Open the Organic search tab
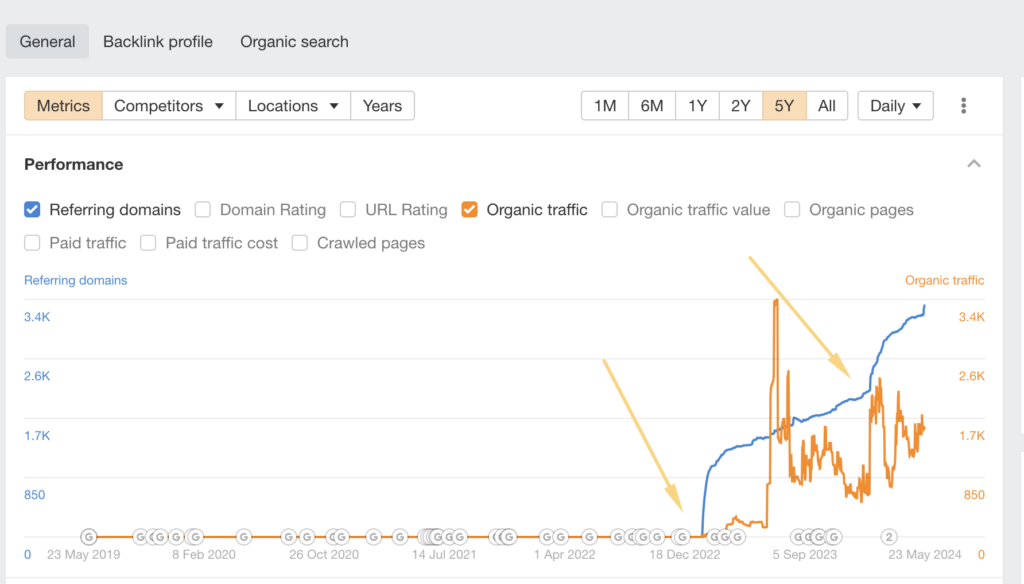 click(x=294, y=41)
